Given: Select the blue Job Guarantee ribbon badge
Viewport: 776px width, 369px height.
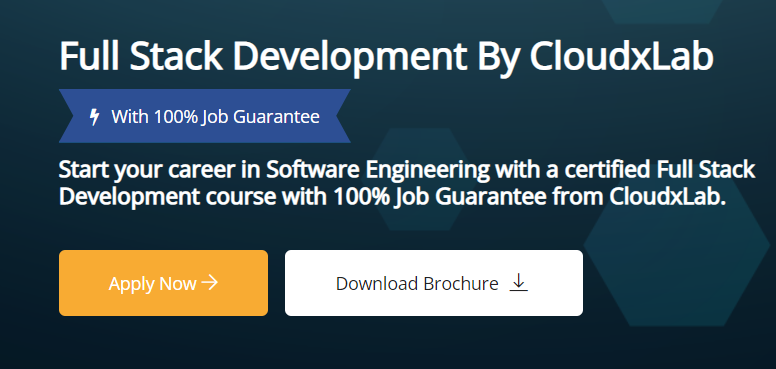Looking at the screenshot, I should tap(205, 116).
